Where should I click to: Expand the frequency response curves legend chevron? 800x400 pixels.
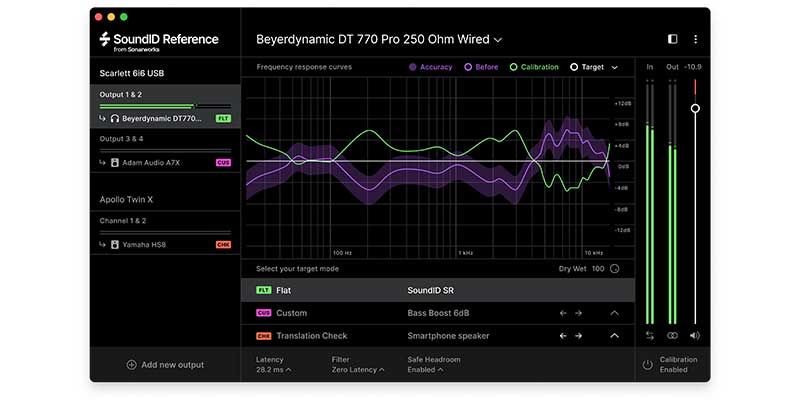(x=614, y=67)
